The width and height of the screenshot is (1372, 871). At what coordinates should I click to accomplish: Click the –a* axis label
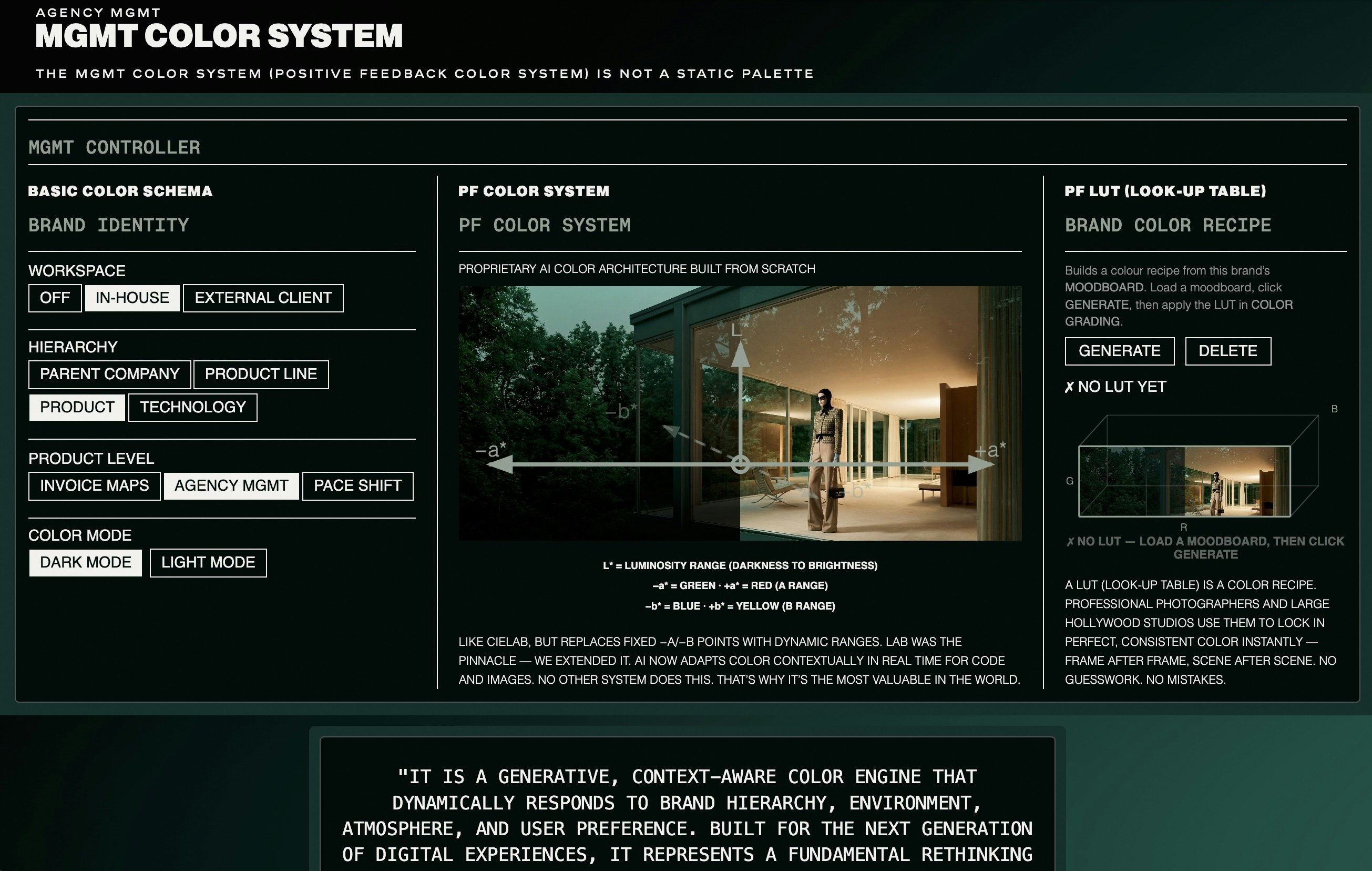click(490, 450)
